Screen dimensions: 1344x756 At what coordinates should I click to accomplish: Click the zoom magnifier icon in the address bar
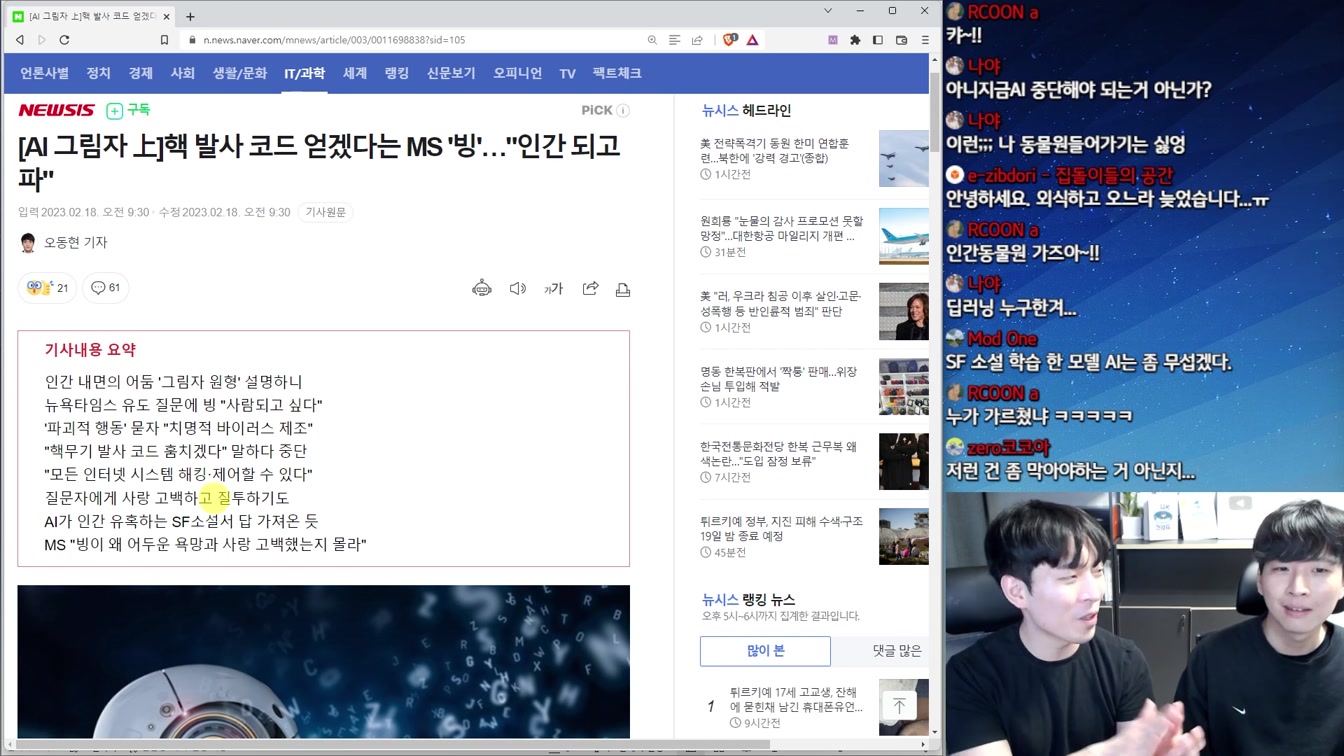[x=652, y=40]
